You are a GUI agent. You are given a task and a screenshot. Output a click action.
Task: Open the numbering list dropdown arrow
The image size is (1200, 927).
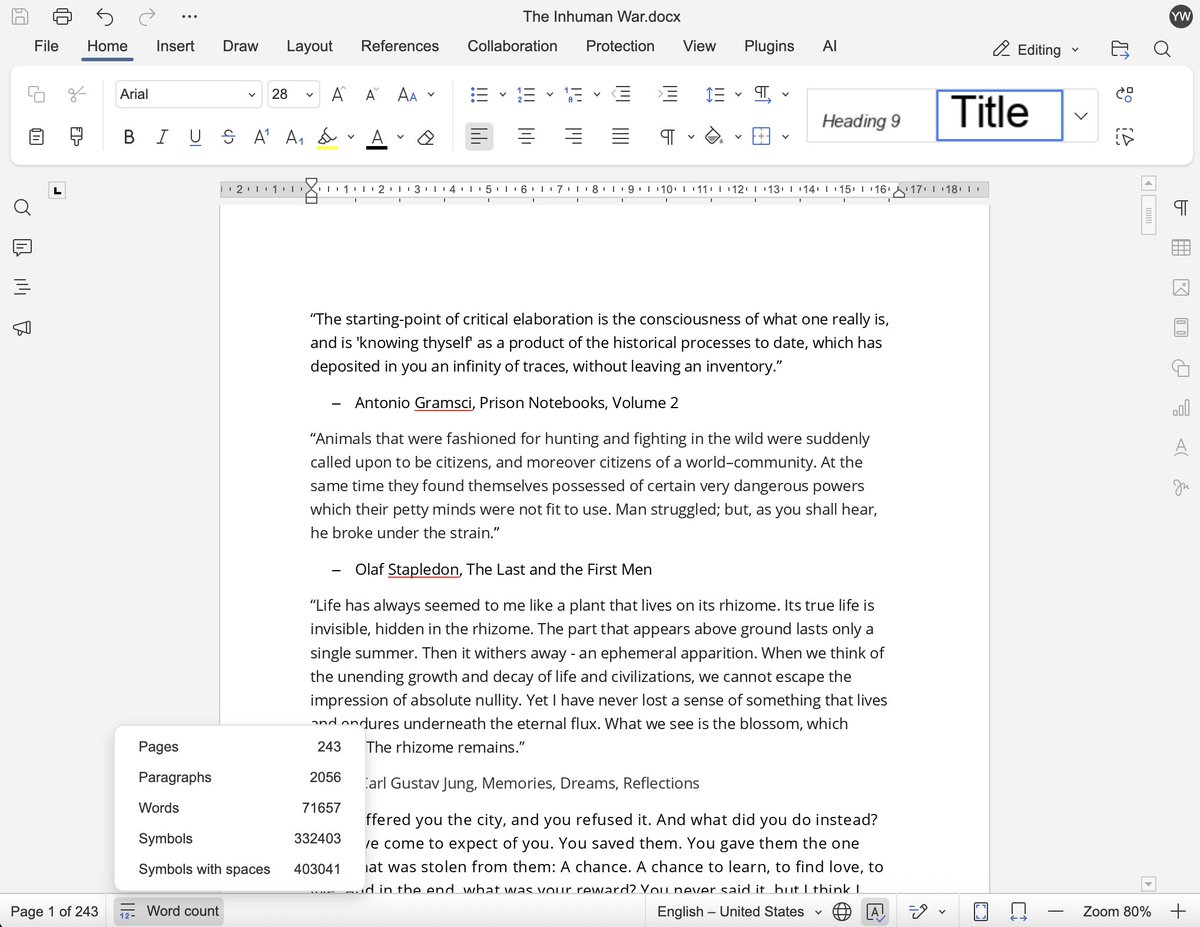[549, 95]
